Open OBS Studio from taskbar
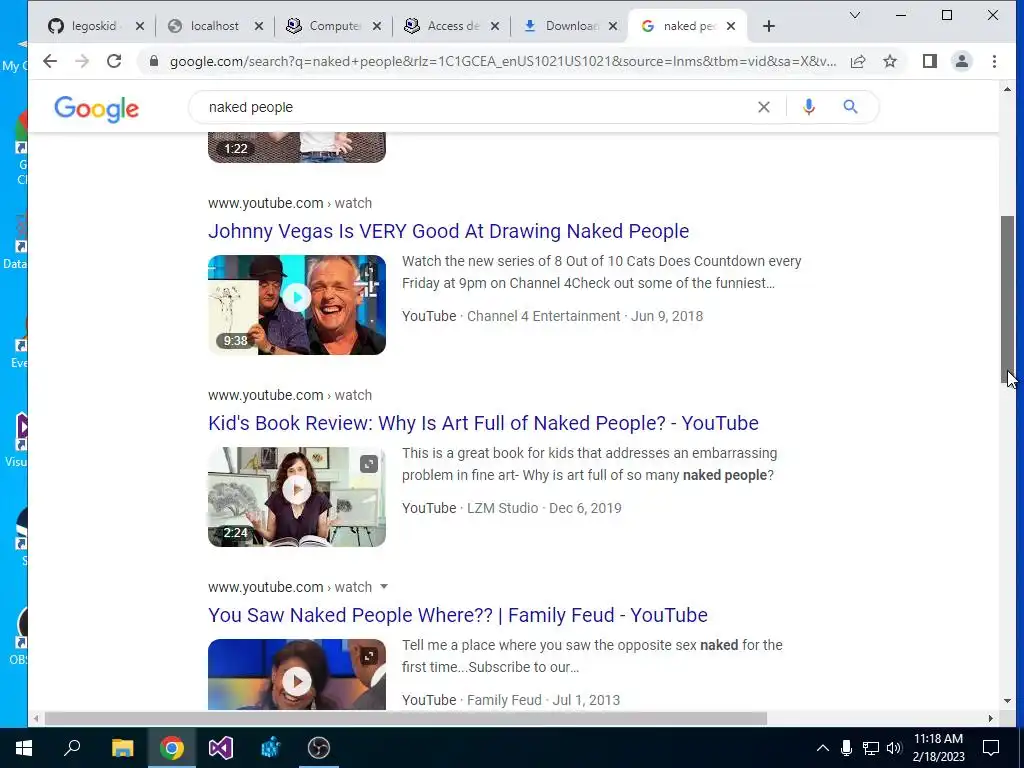This screenshot has height=768, width=1024. coord(319,748)
